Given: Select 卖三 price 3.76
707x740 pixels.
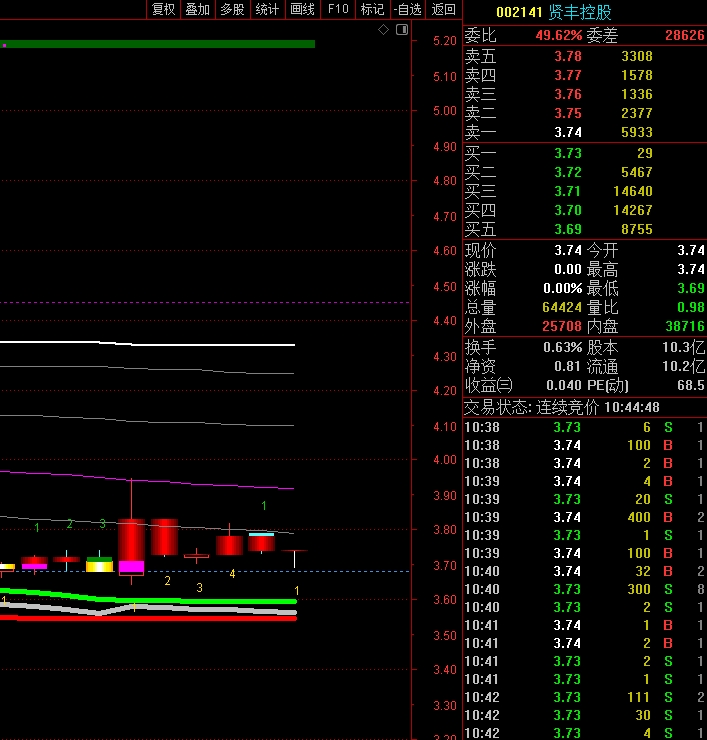Looking at the screenshot, I should click(568, 94).
